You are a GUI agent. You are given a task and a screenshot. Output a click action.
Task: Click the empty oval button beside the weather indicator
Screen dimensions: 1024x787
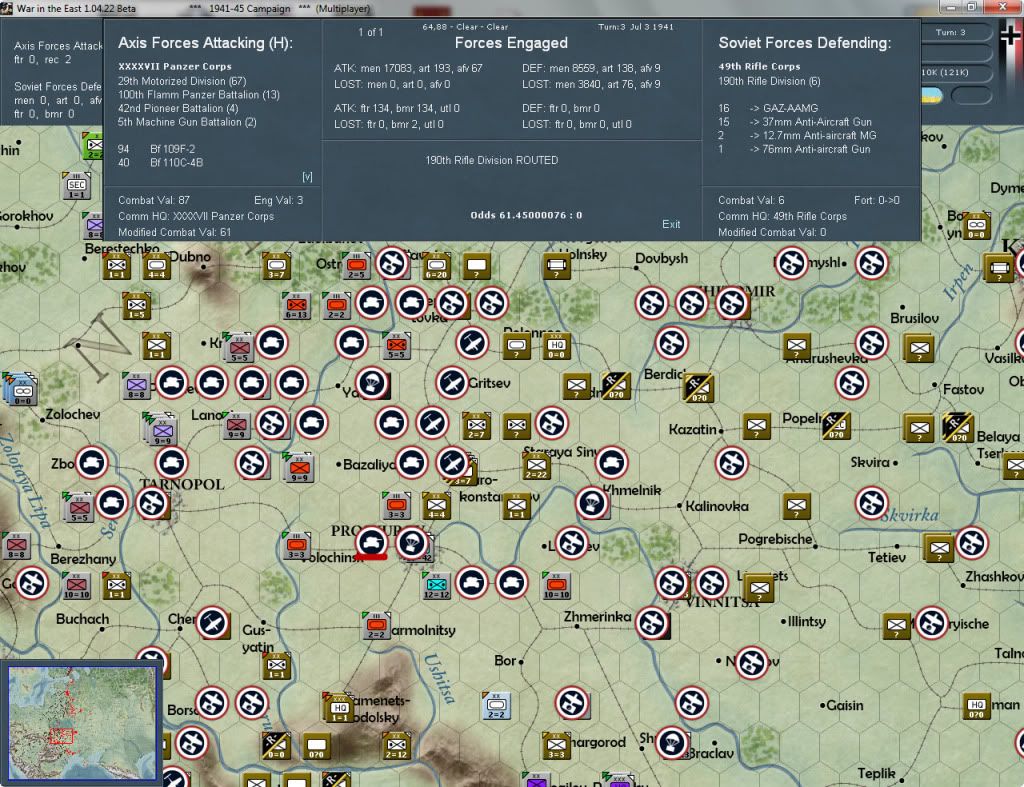(971, 96)
